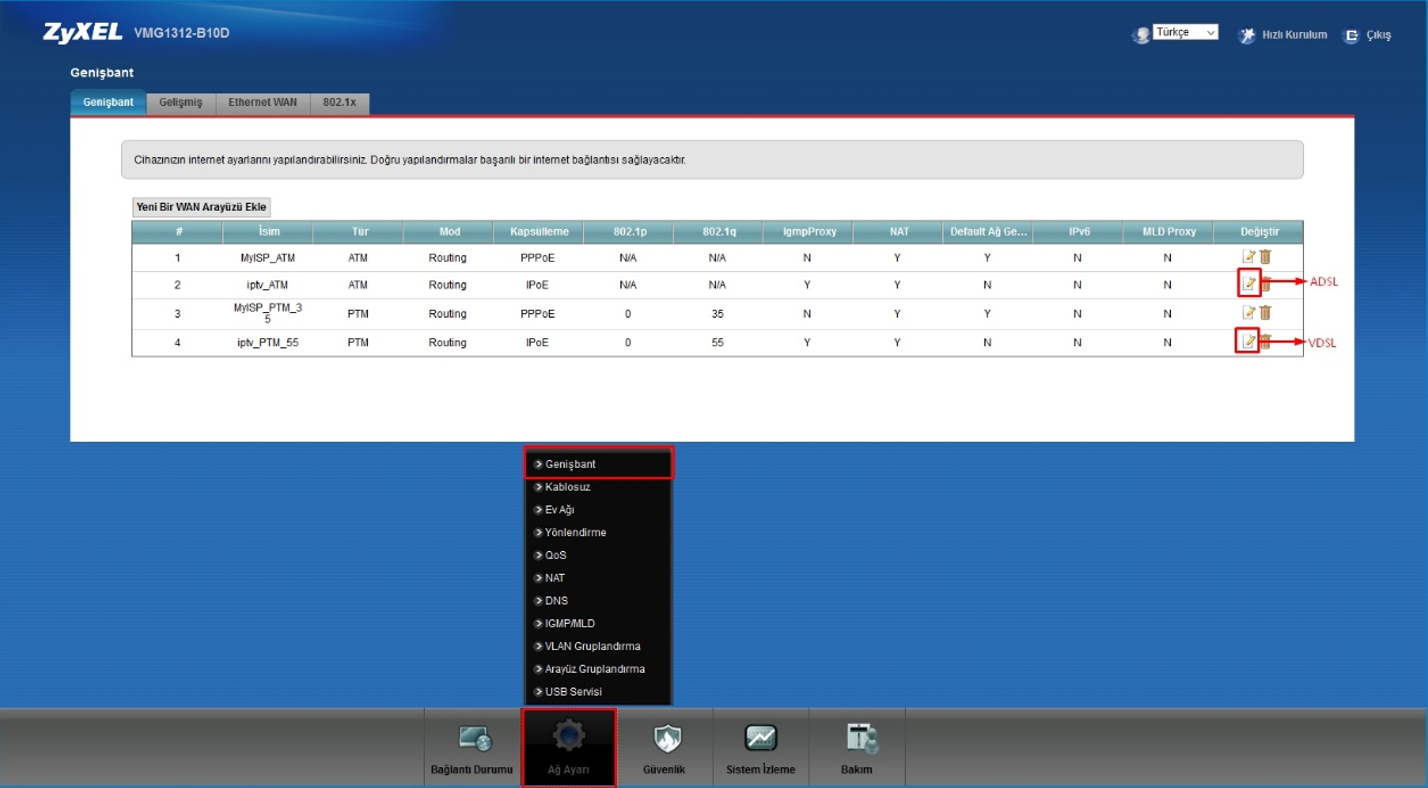The height and width of the screenshot is (788, 1428).
Task: Switch to the Gelişmiş tab
Action: 181,102
